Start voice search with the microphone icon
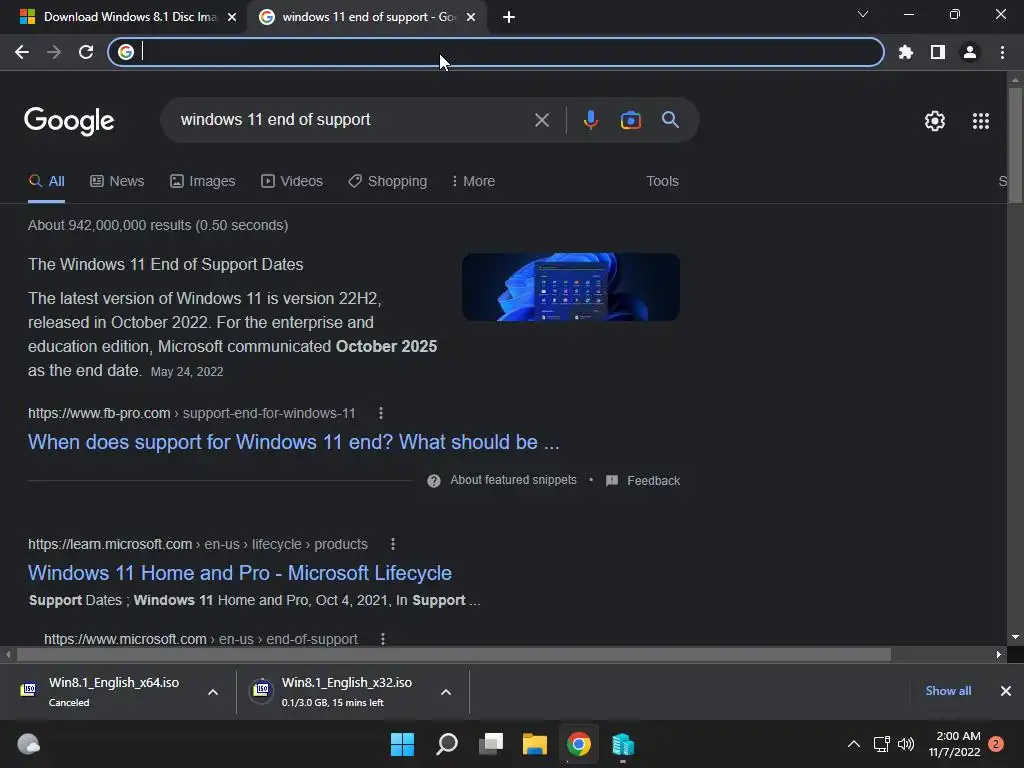This screenshot has height=768, width=1024. [x=590, y=120]
